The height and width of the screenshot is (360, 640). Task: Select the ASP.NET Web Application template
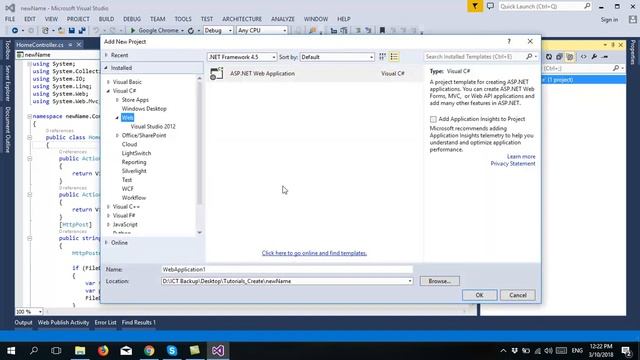[314, 73]
